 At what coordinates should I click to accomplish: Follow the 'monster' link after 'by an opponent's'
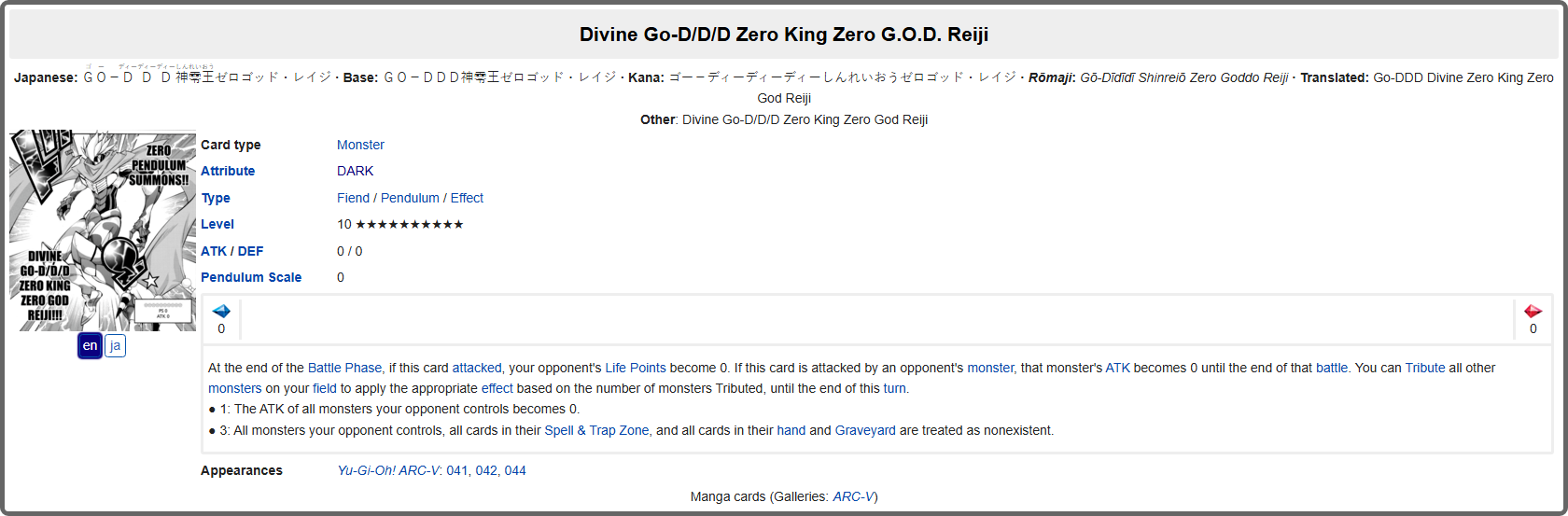click(990, 368)
